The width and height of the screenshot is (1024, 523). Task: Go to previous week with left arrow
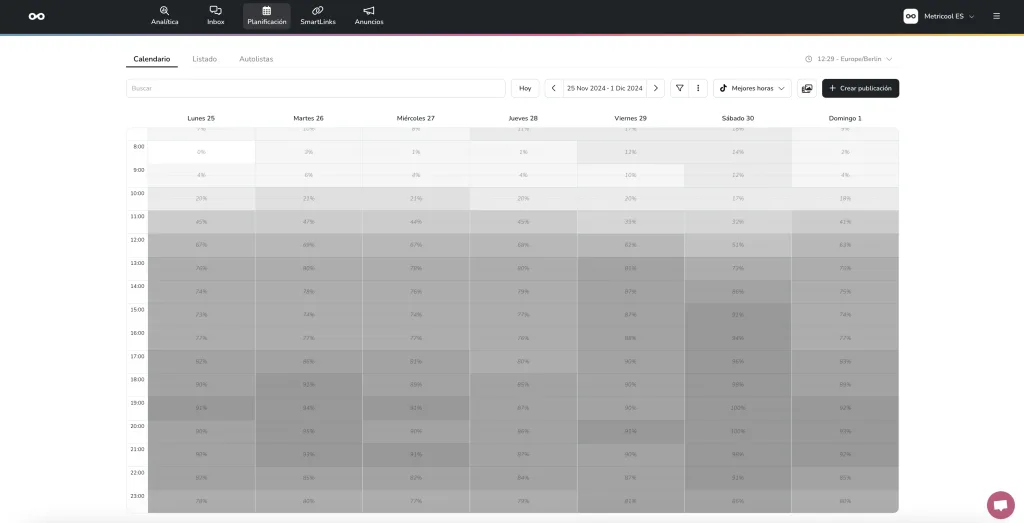[554, 88]
